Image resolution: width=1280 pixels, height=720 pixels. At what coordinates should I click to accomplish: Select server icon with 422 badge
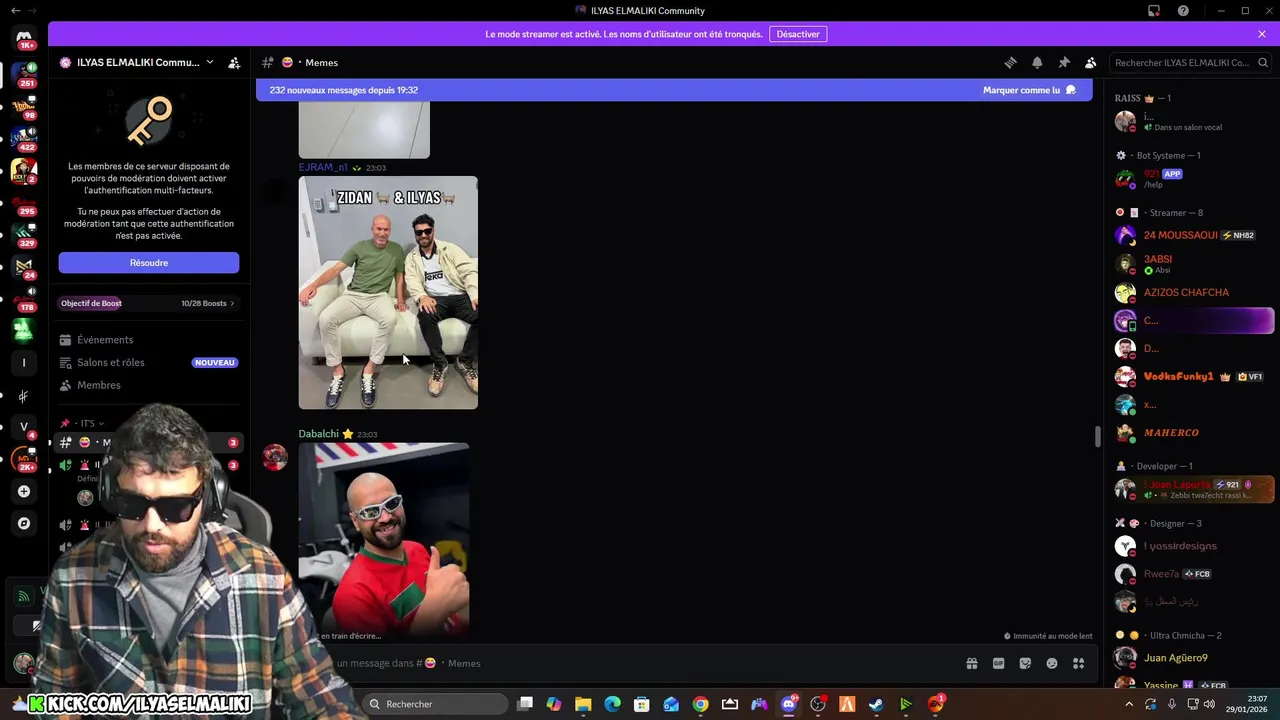(x=24, y=138)
